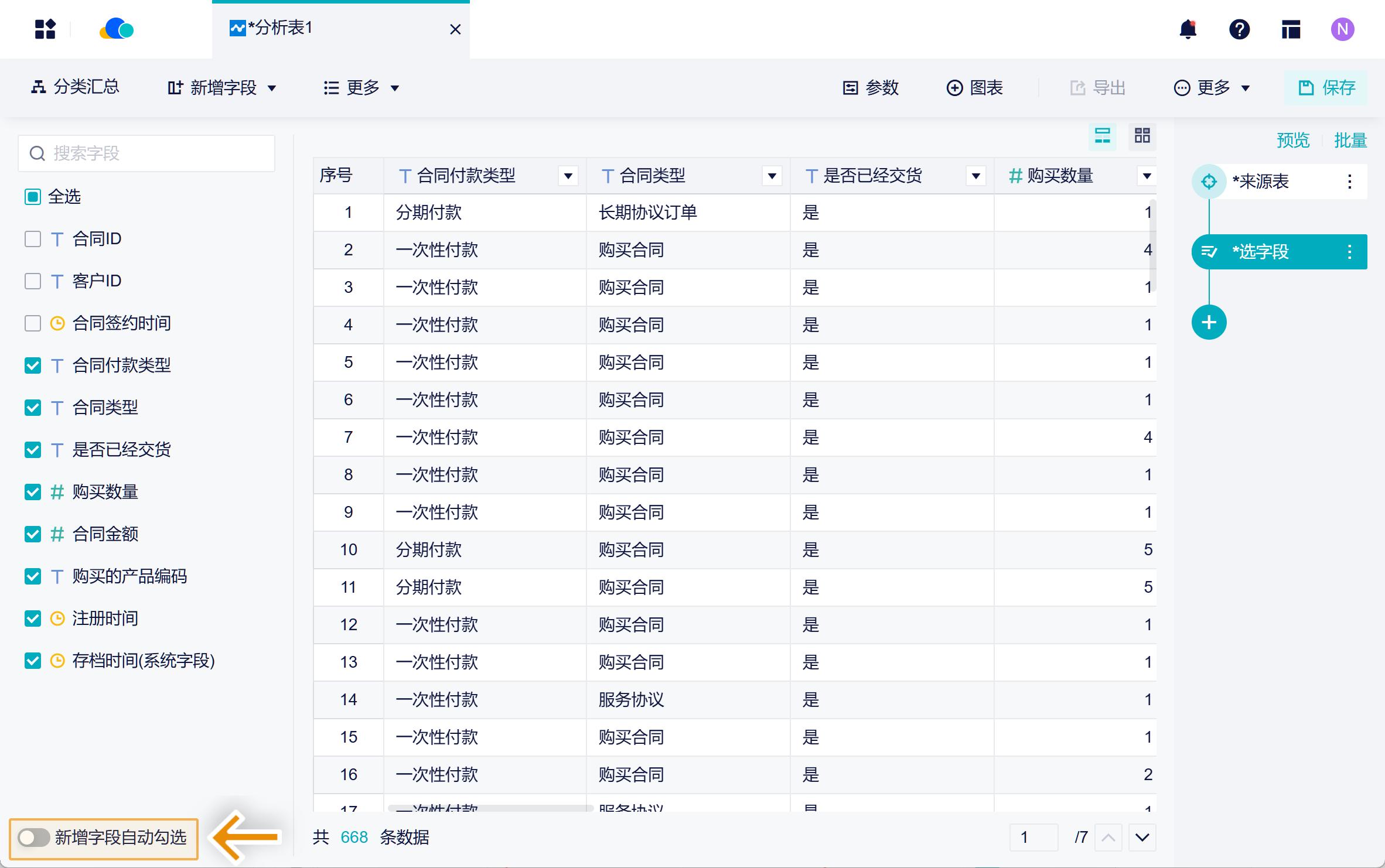Open the 新增字段 dropdown
This screenshot has width=1385, height=868.
221,87
